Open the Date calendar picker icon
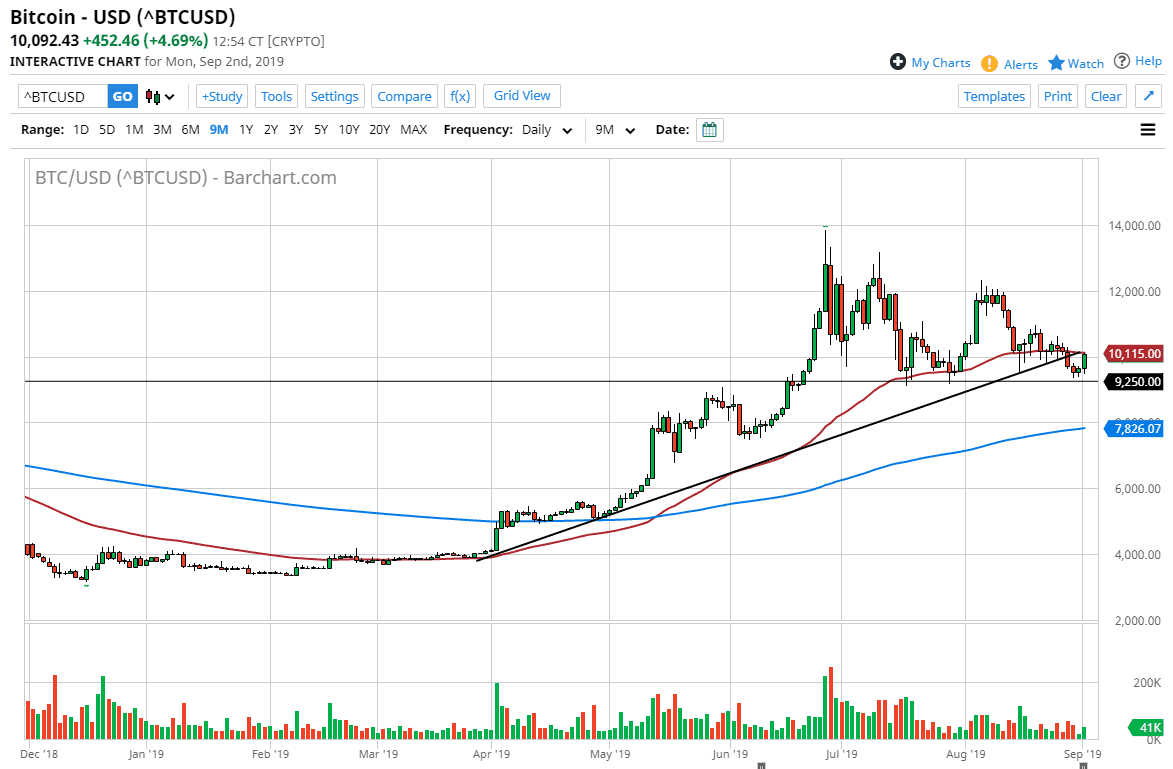This screenshot has width=1173, height=769. (x=709, y=129)
